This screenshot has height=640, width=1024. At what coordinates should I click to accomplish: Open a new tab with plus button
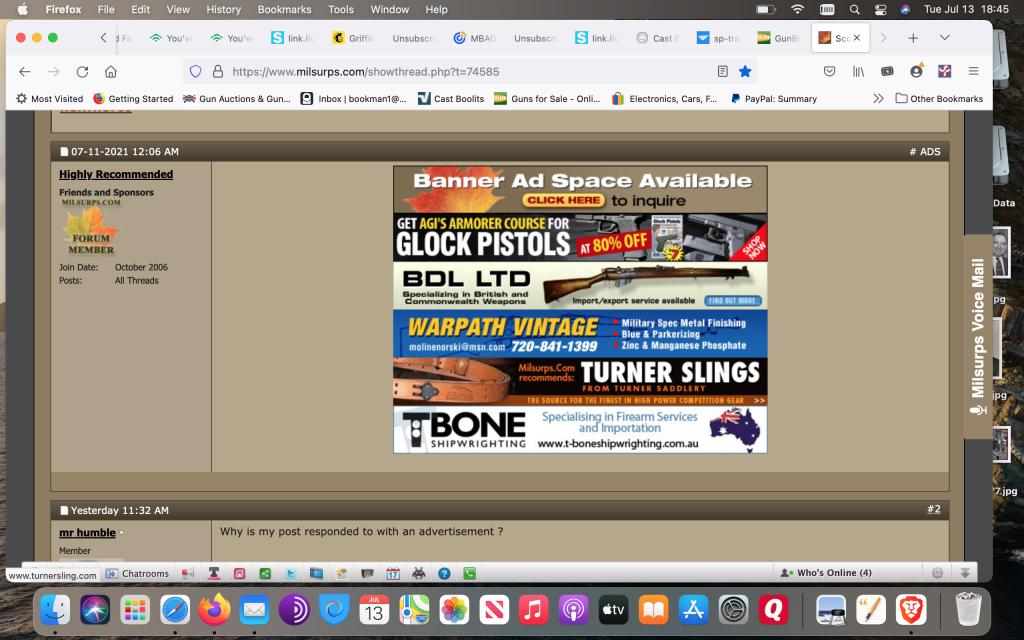pos(913,38)
